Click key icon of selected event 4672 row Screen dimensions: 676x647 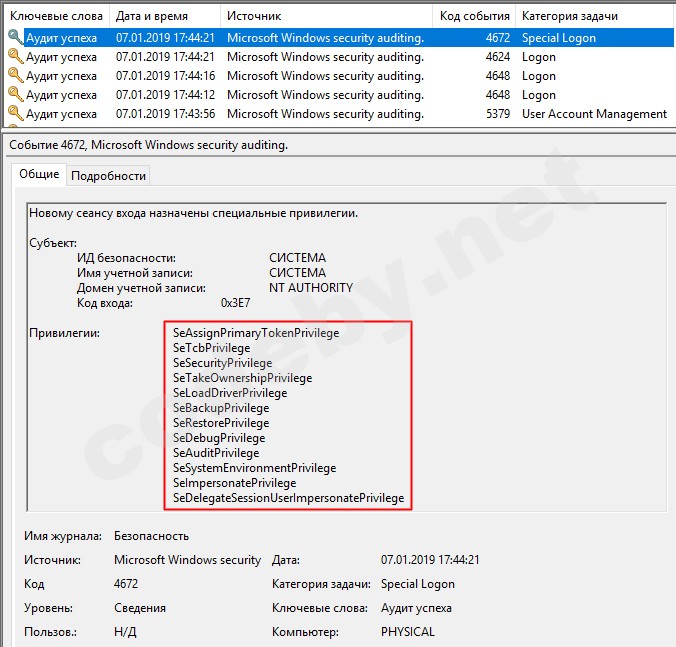[x=15, y=38]
